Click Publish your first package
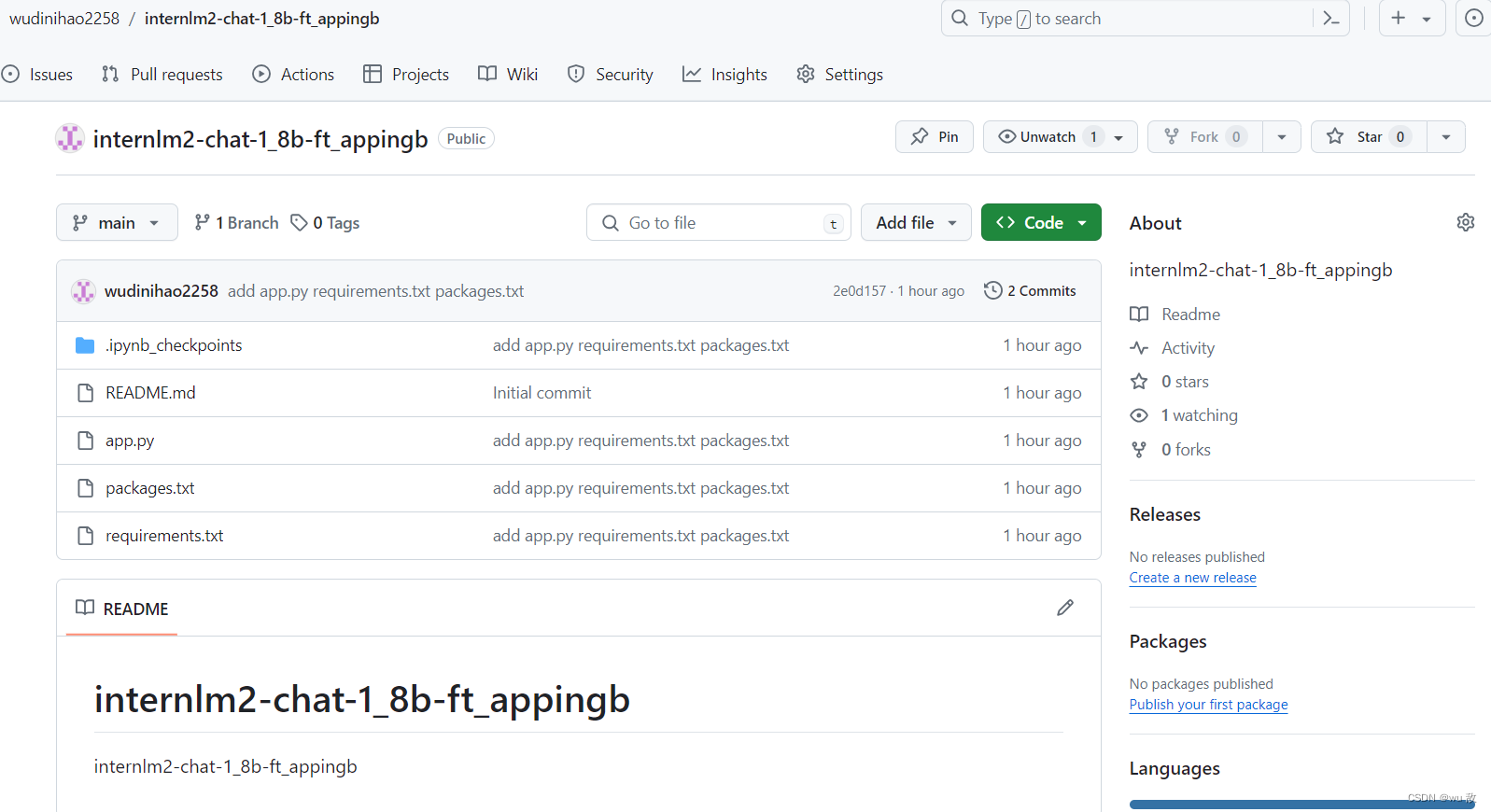1491x812 pixels. click(1209, 705)
